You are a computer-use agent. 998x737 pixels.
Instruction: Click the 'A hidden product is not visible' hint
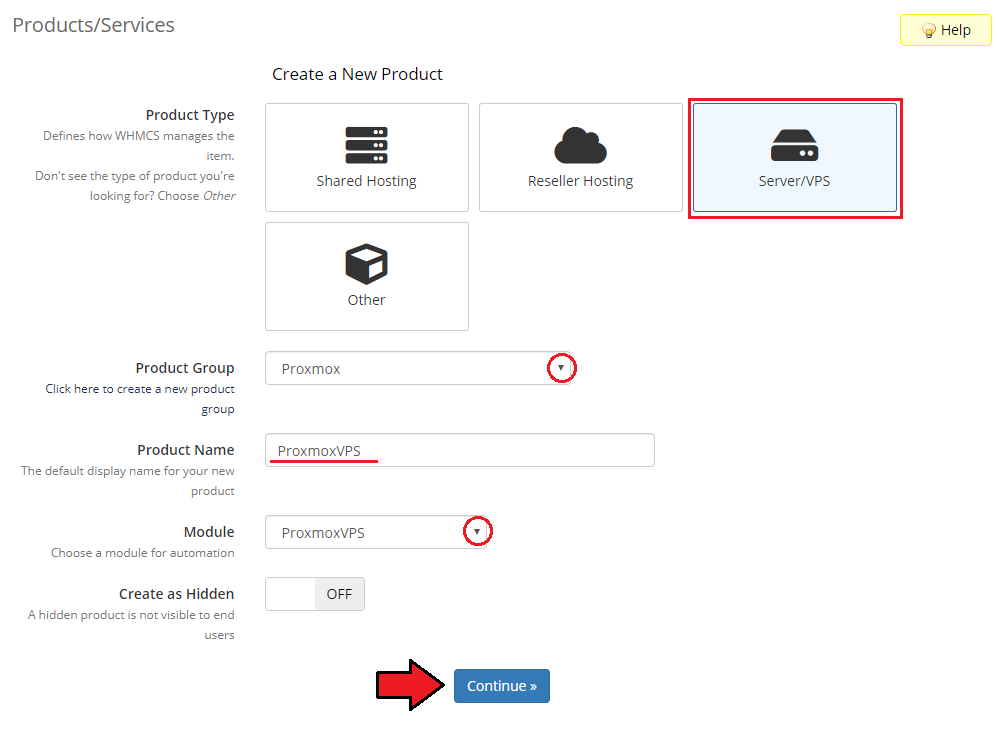coord(131,624)
